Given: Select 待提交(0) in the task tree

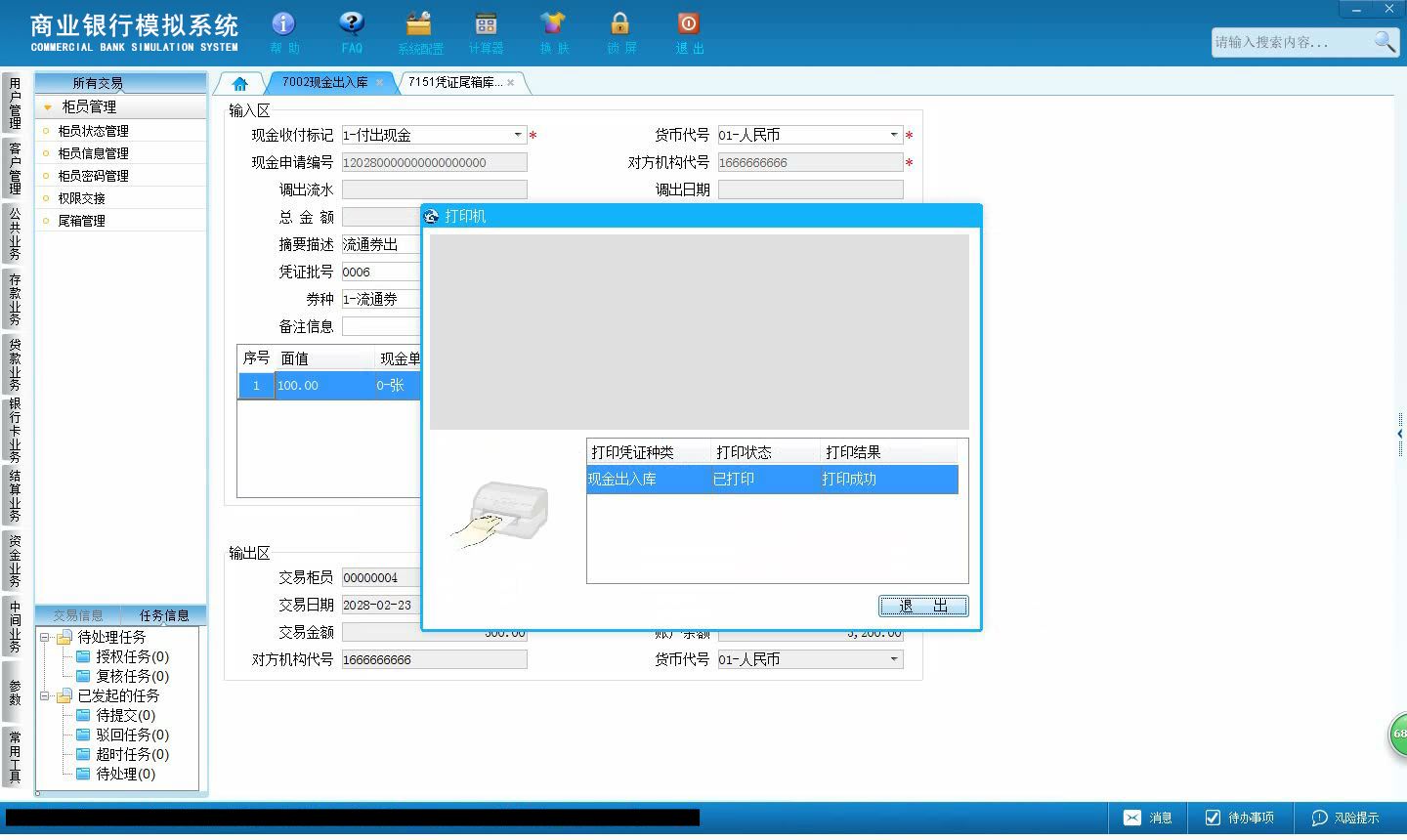Looking at the screenshot, I should click(125, 715).
